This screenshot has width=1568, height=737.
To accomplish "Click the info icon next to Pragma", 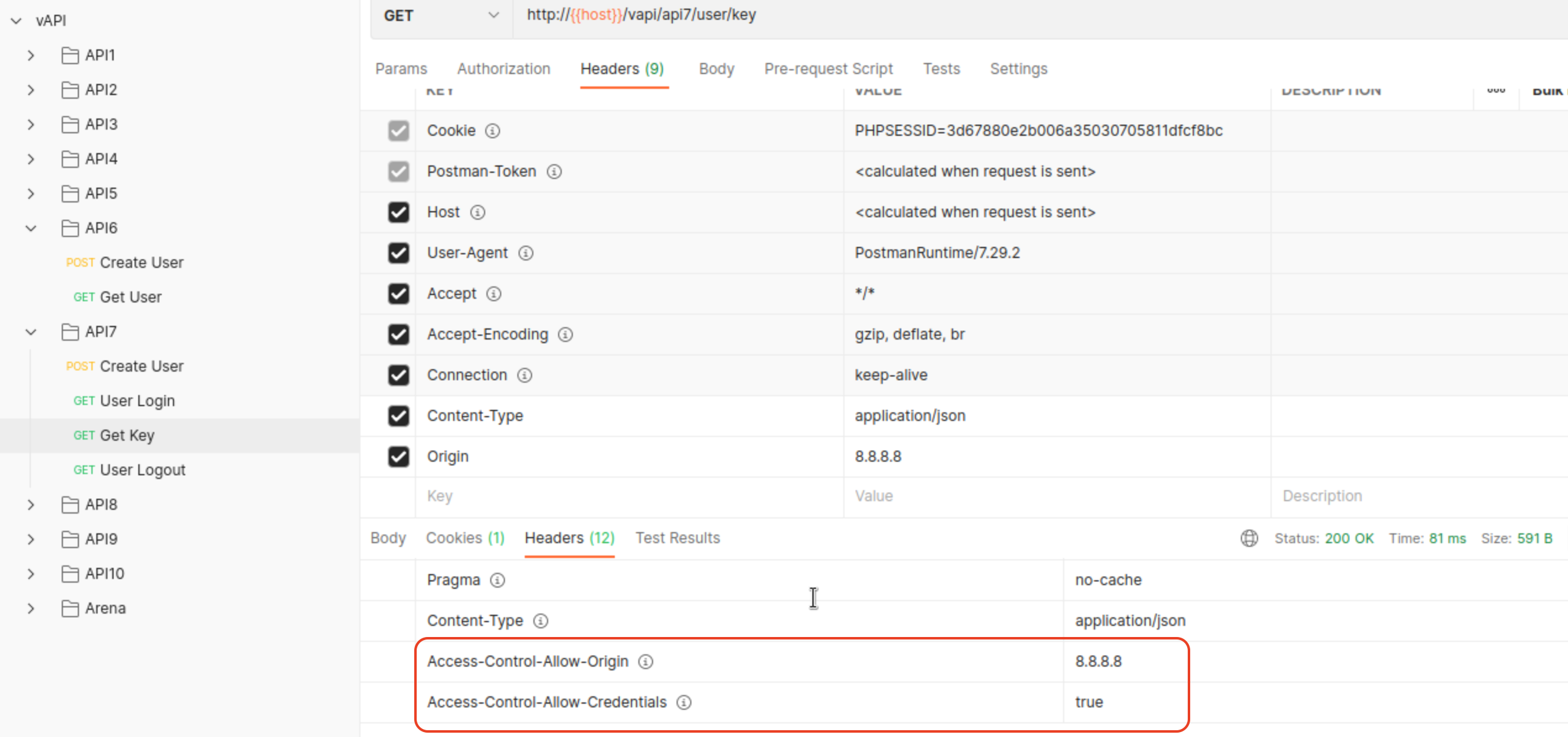I will [497, 580].
